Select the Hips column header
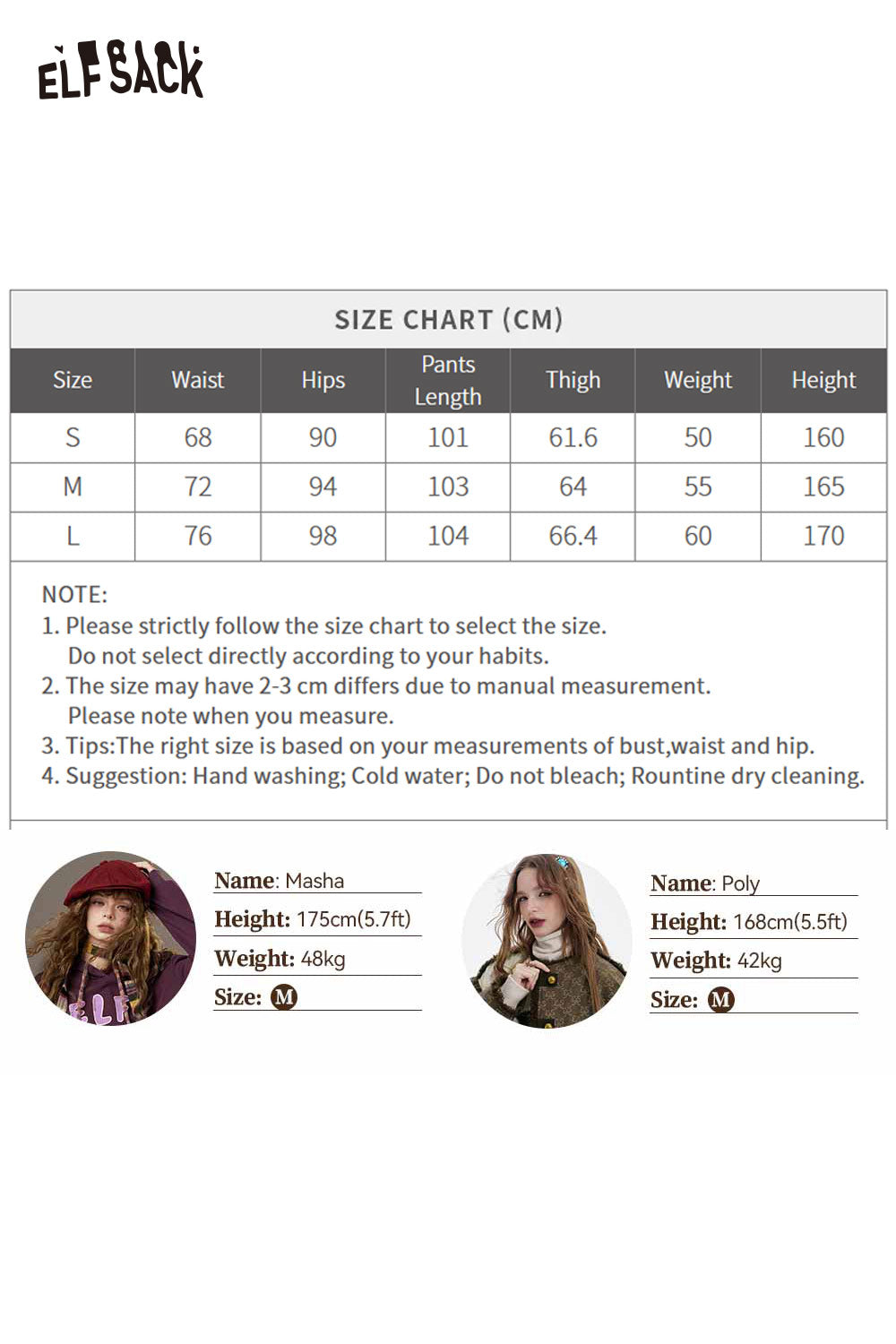 tap(323, 380)
